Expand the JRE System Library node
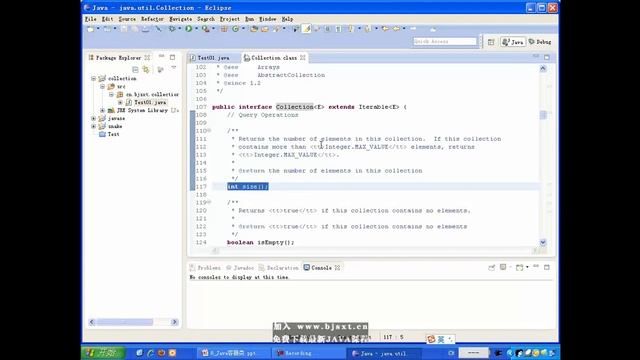This screenshot has height=360, width=640. click(x=102, y=110)
